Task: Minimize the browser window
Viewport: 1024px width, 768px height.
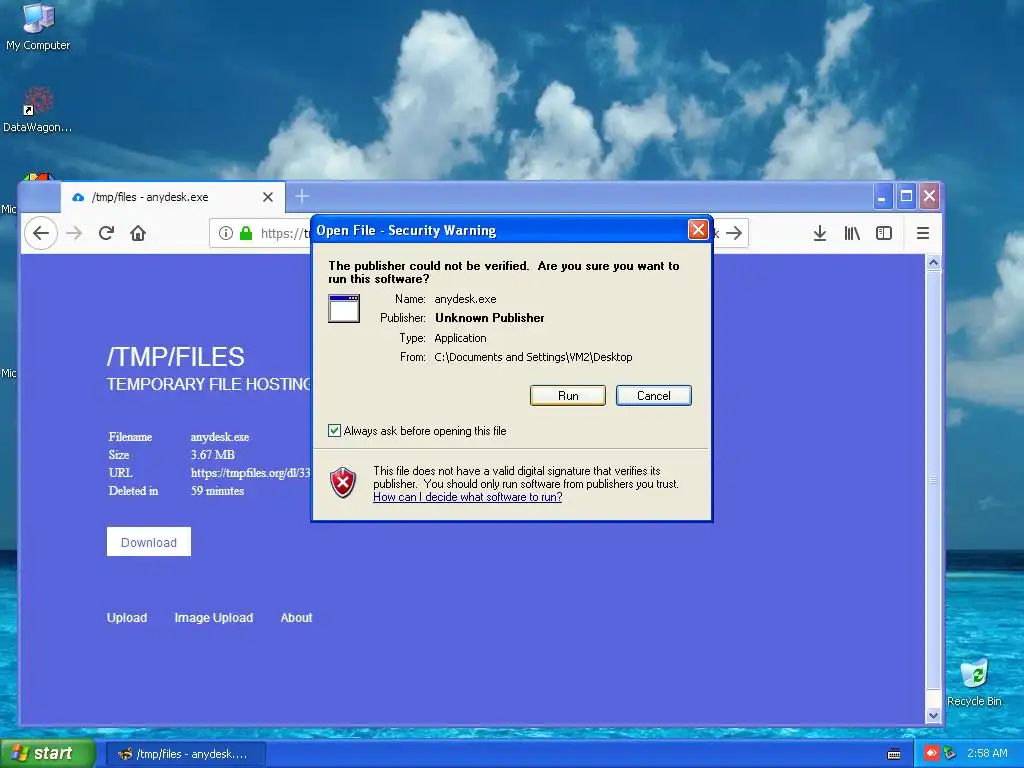Action: [x=882, y=196]
